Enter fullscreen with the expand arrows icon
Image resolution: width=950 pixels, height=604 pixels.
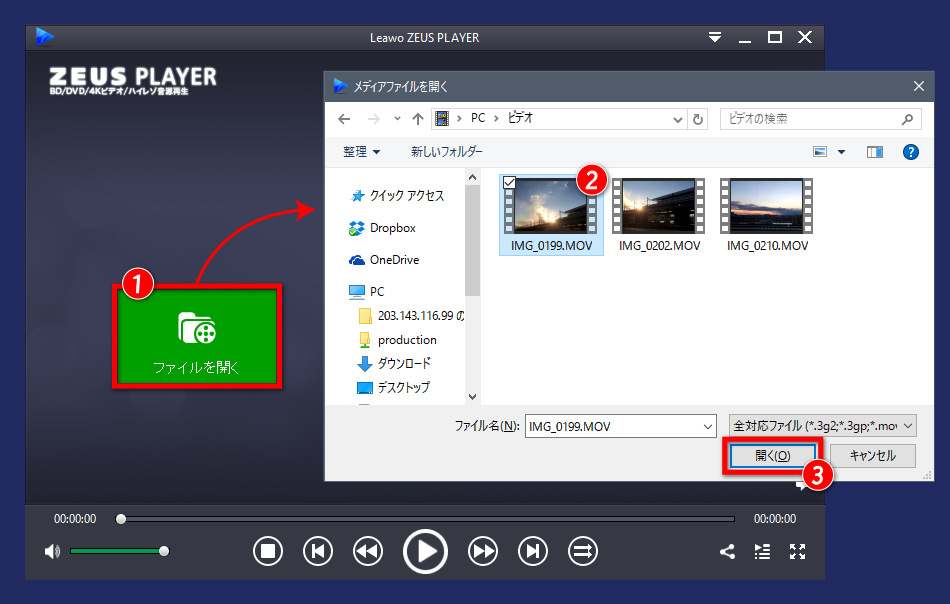(797, 551)
